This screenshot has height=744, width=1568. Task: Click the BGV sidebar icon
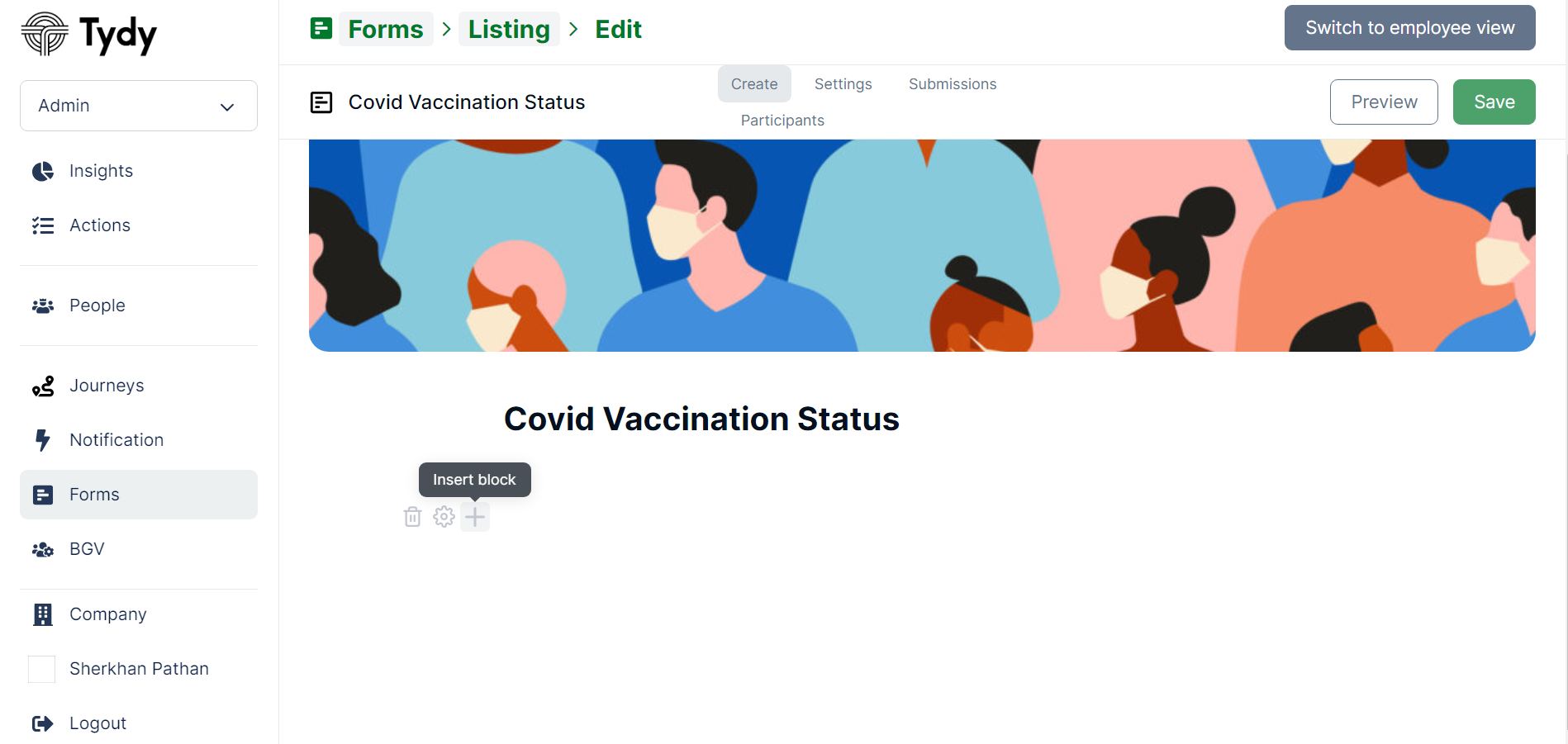[x=43, y=549]
